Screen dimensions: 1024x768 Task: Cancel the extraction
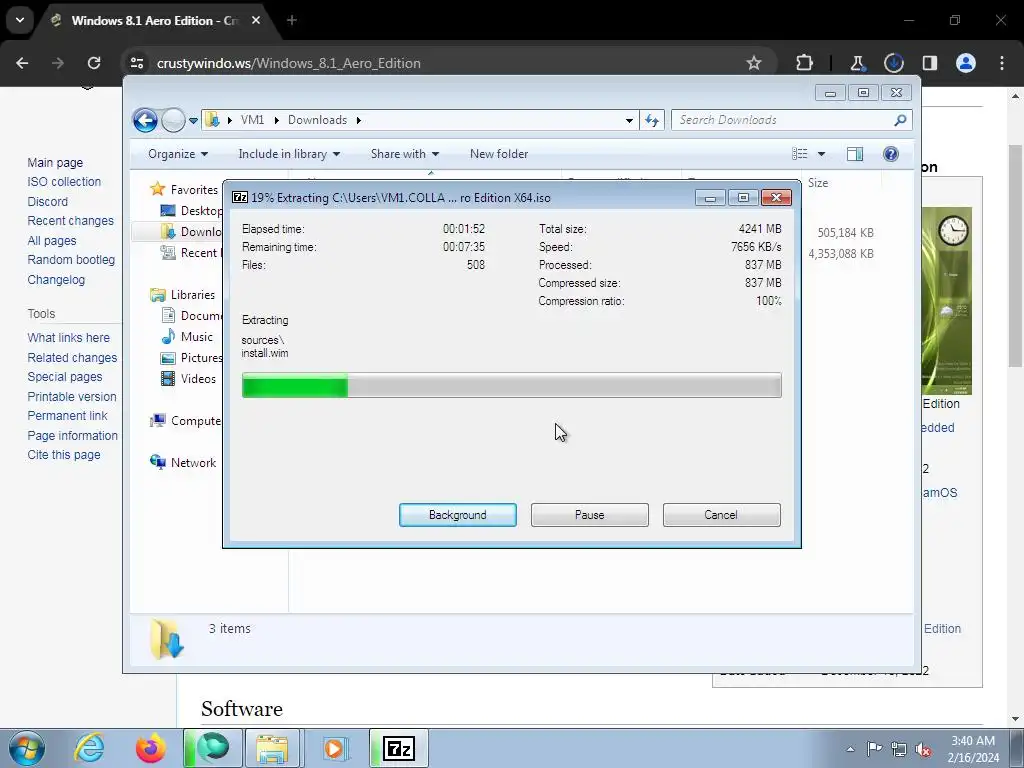(721, 515)
